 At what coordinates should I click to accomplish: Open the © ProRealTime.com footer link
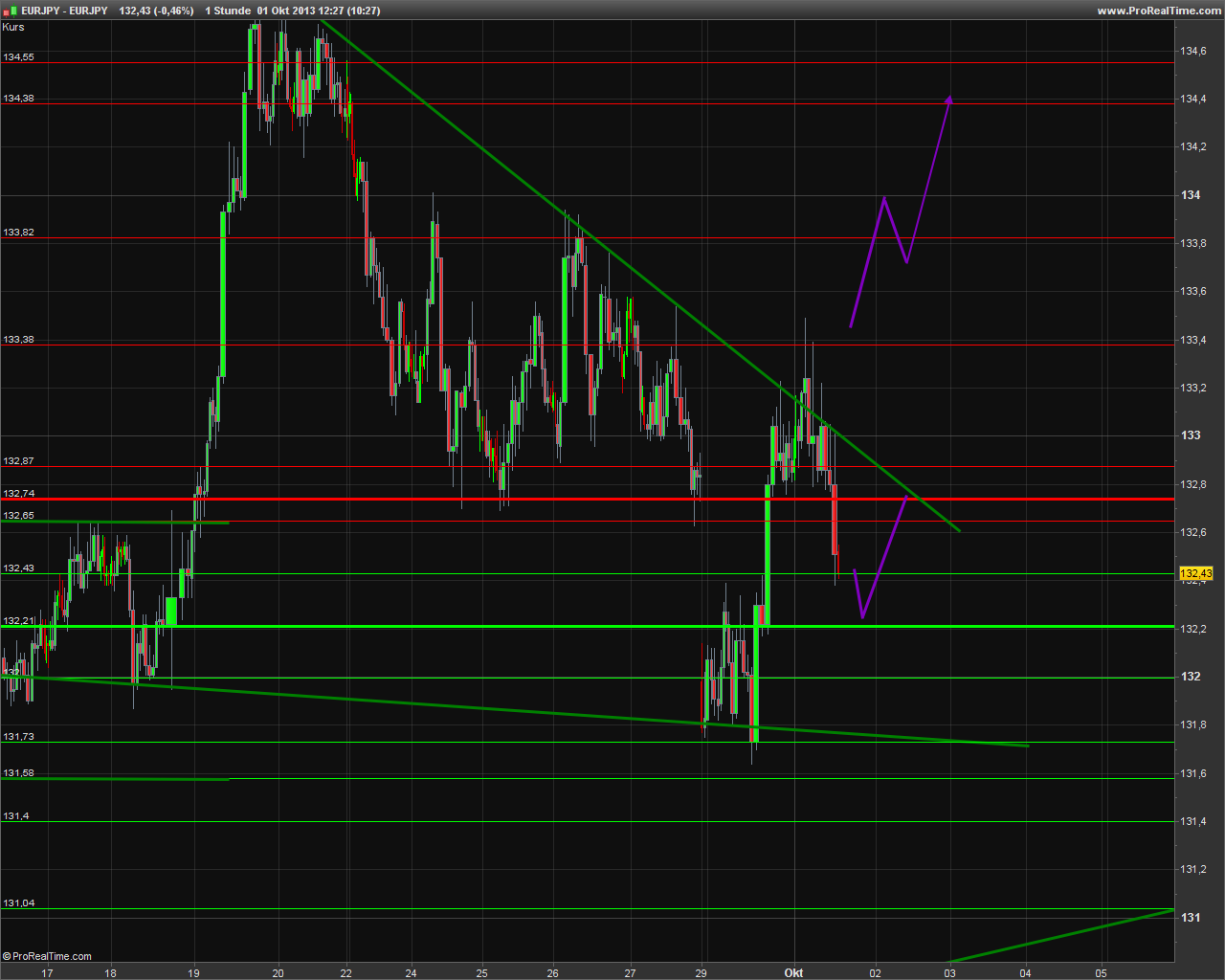point(48,956)
